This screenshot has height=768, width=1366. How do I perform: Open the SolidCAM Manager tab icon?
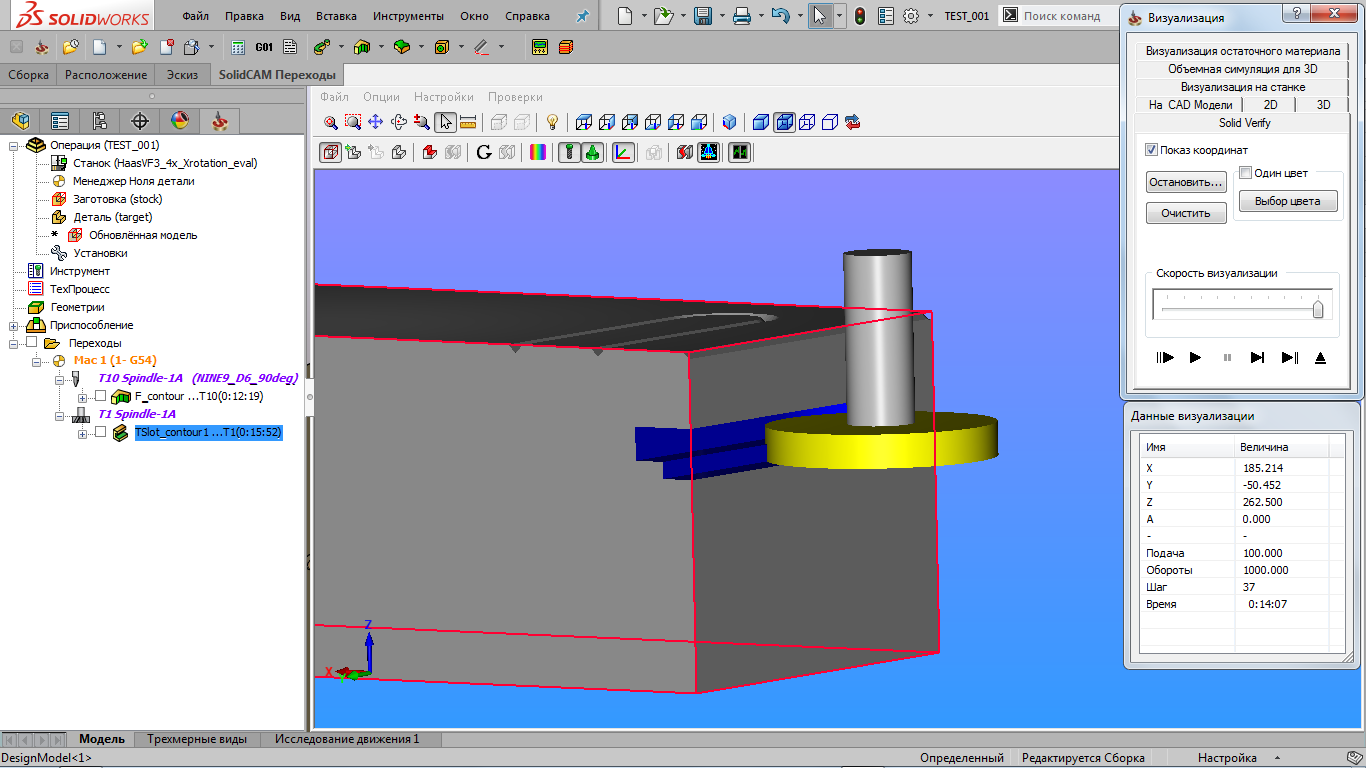220,121
